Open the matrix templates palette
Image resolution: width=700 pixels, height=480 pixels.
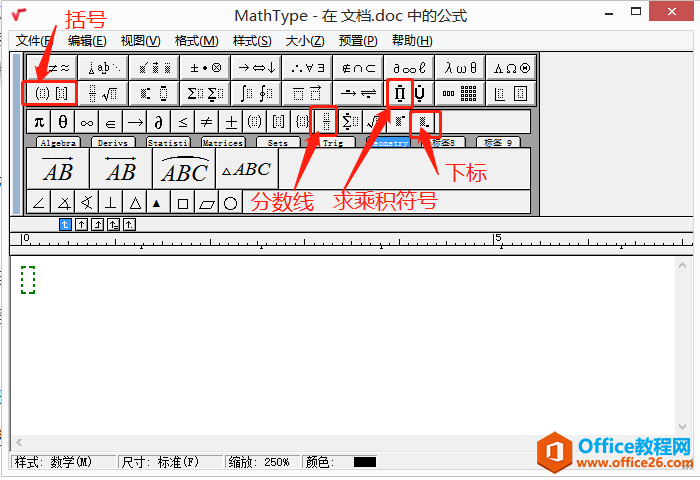[x=460, y=93]
